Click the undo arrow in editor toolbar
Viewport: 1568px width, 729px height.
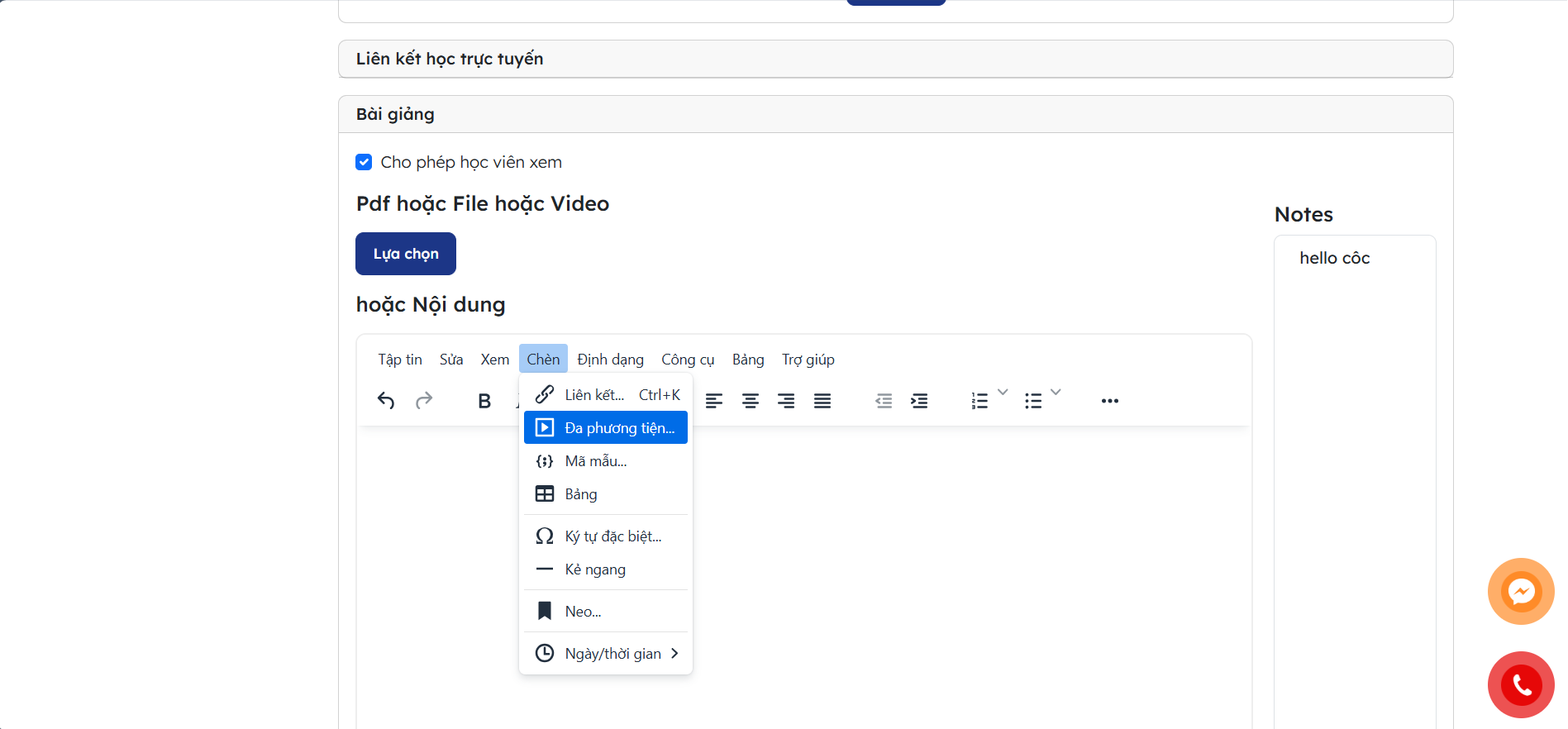coord(386,401)
